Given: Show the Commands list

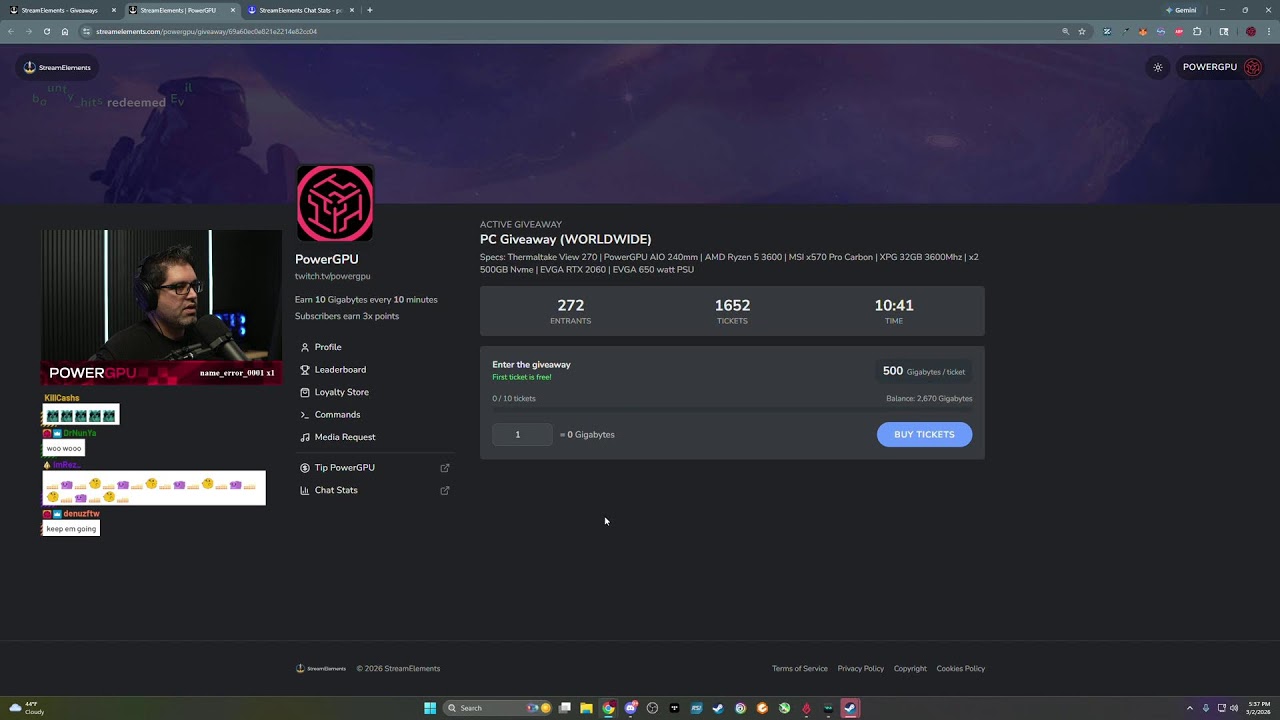Looking at the screenshot, I should coord(337,415).
